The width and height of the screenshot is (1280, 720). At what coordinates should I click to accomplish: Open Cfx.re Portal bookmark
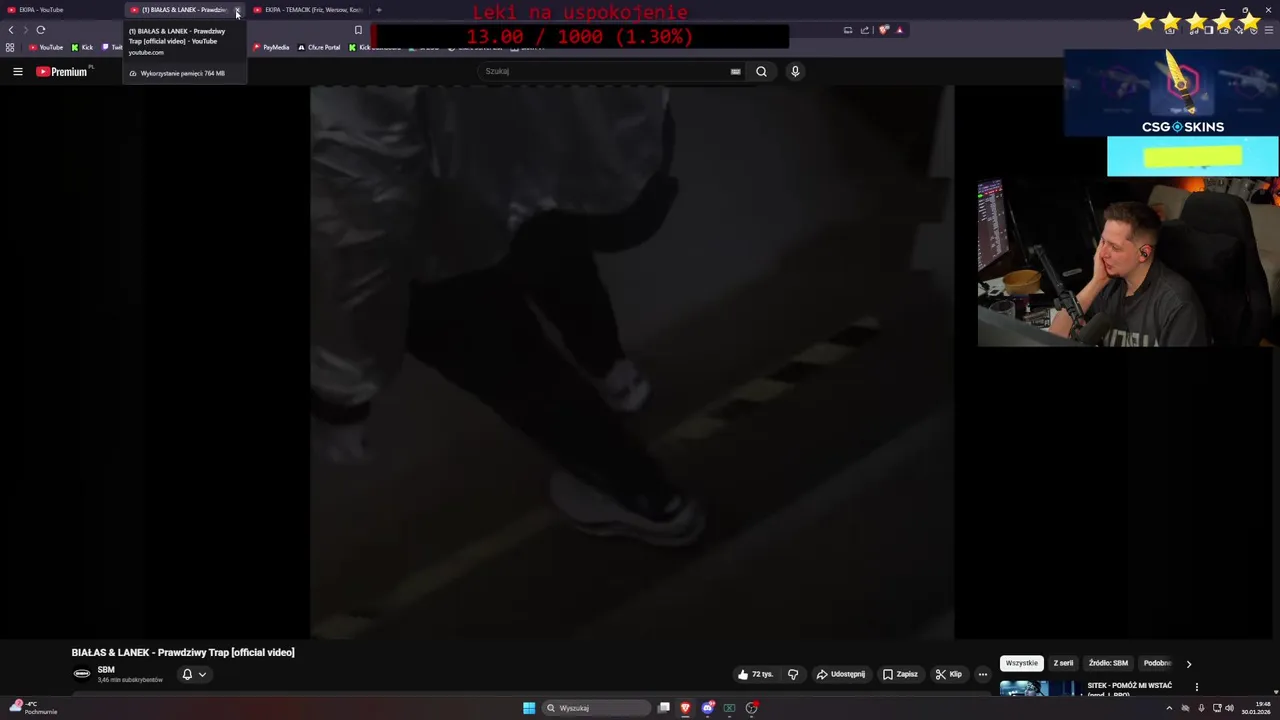pyautogui.click(x=319, y=47)
